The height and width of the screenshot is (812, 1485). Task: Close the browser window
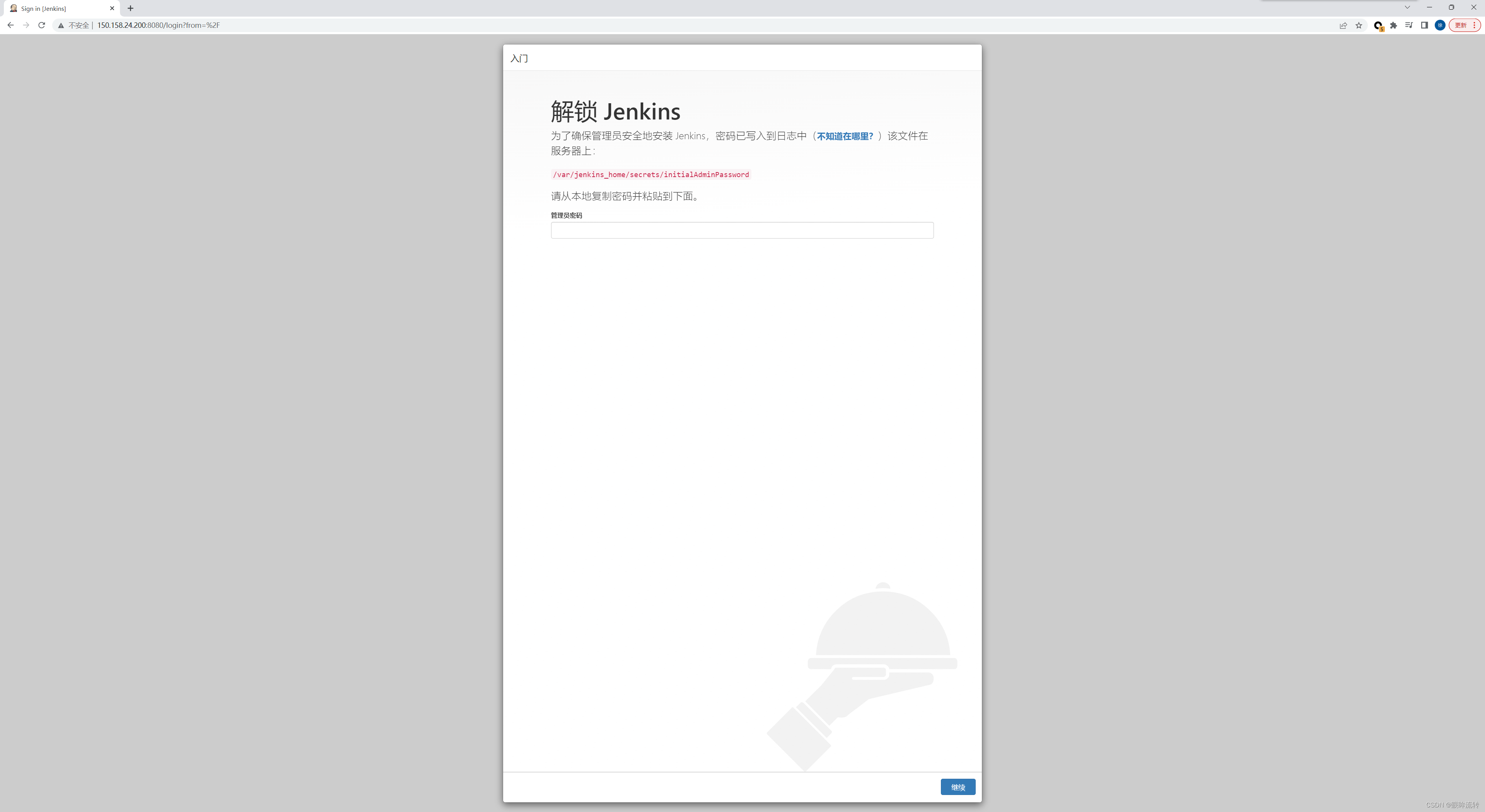[x=1473, y=7]
